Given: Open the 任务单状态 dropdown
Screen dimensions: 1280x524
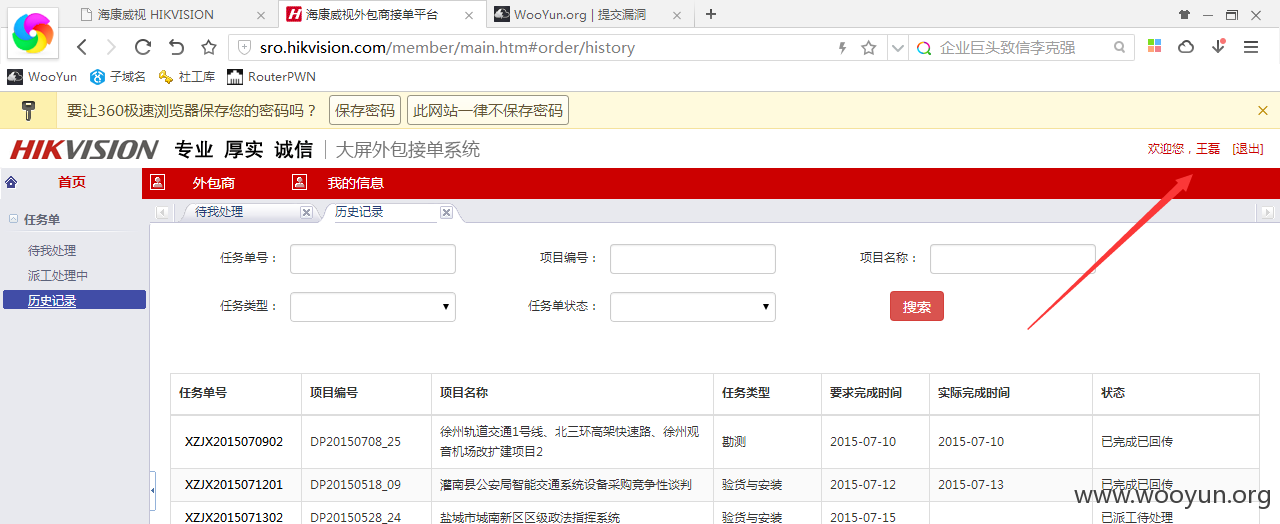Looking at the screenshot, I should coord(693,307).
